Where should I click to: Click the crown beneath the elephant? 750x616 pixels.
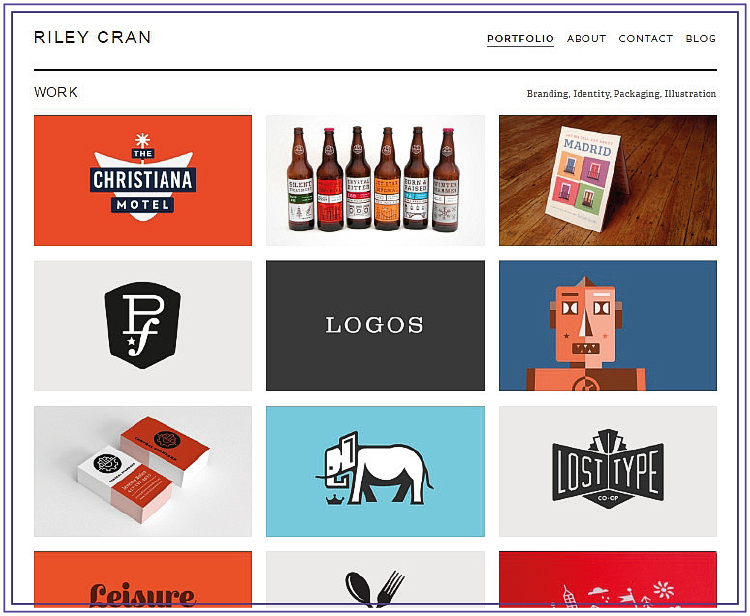coord(333,500)
